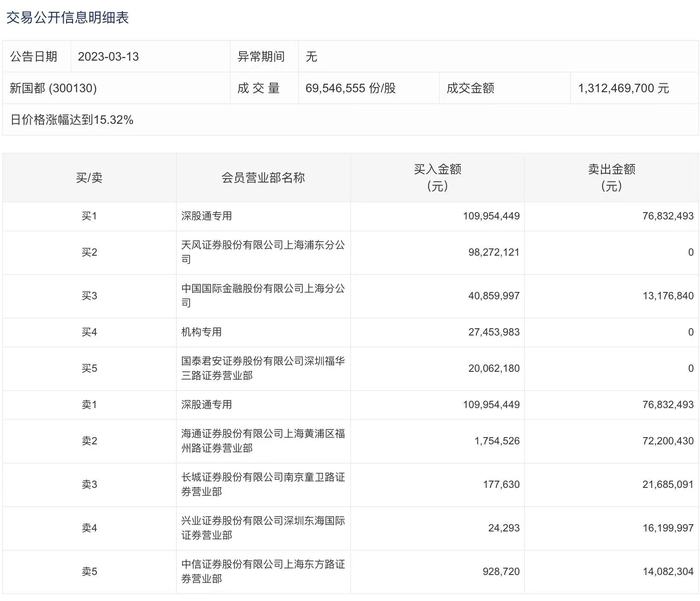The height and width of the screenshot is (601, 700).
Task: Click 天风证券股份有限公司上海浦东分公司 branch name
Action: point(263,252)
